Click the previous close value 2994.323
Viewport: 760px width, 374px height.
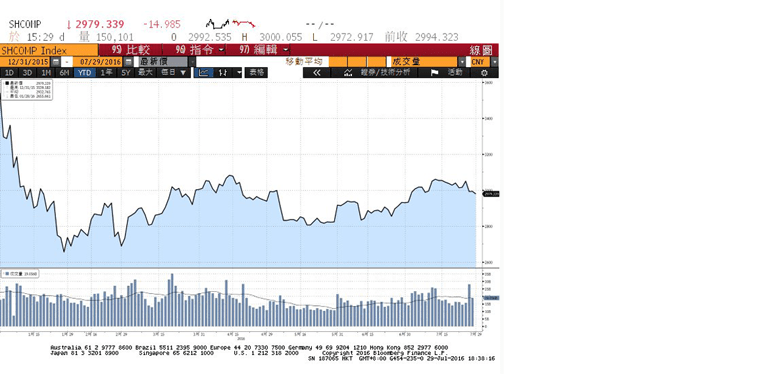[x=436, y=37]
